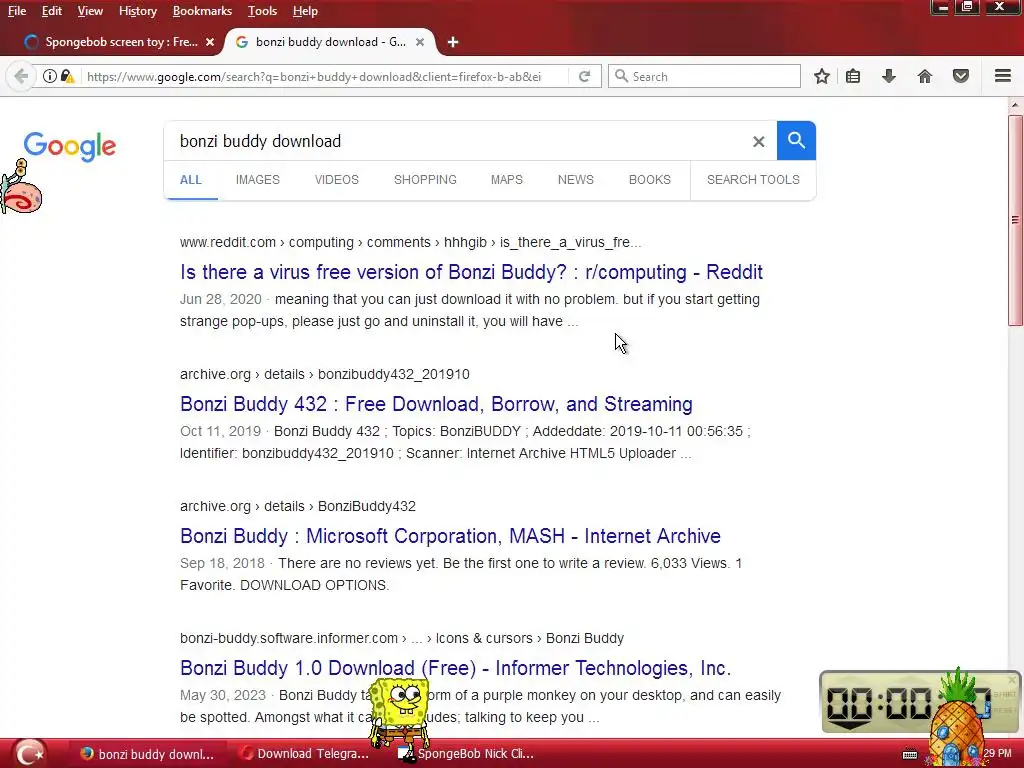The image size is (1024, 768).
Task: Click archive.org bonzibuddy432_201910 breadcrumb
Action: 325,374
